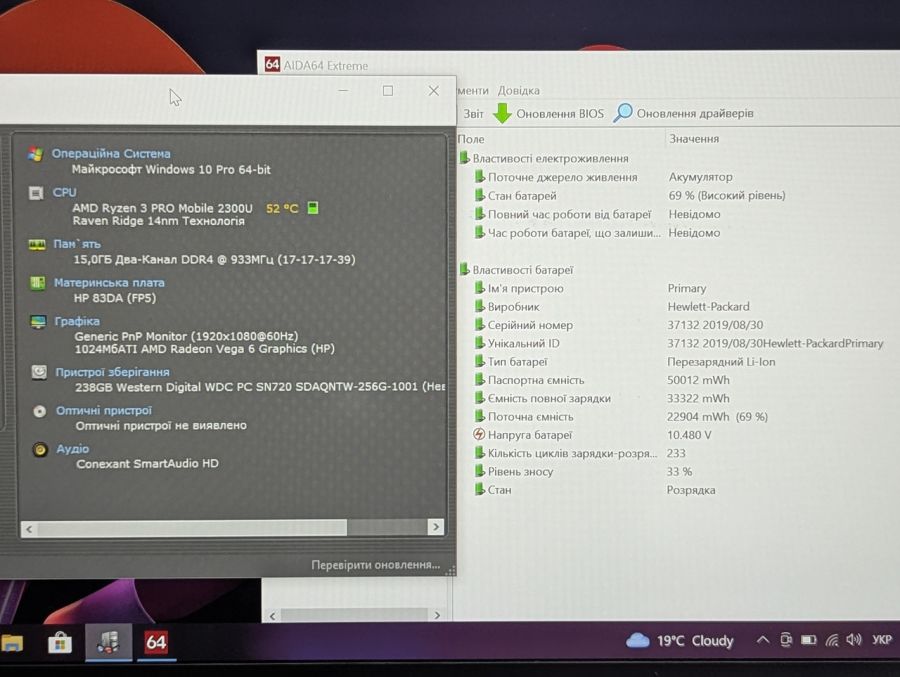The width and height of the screenshot is (900, 677).
Task: Select the Кількість циклів зарядки row
Action: [678, 453]
